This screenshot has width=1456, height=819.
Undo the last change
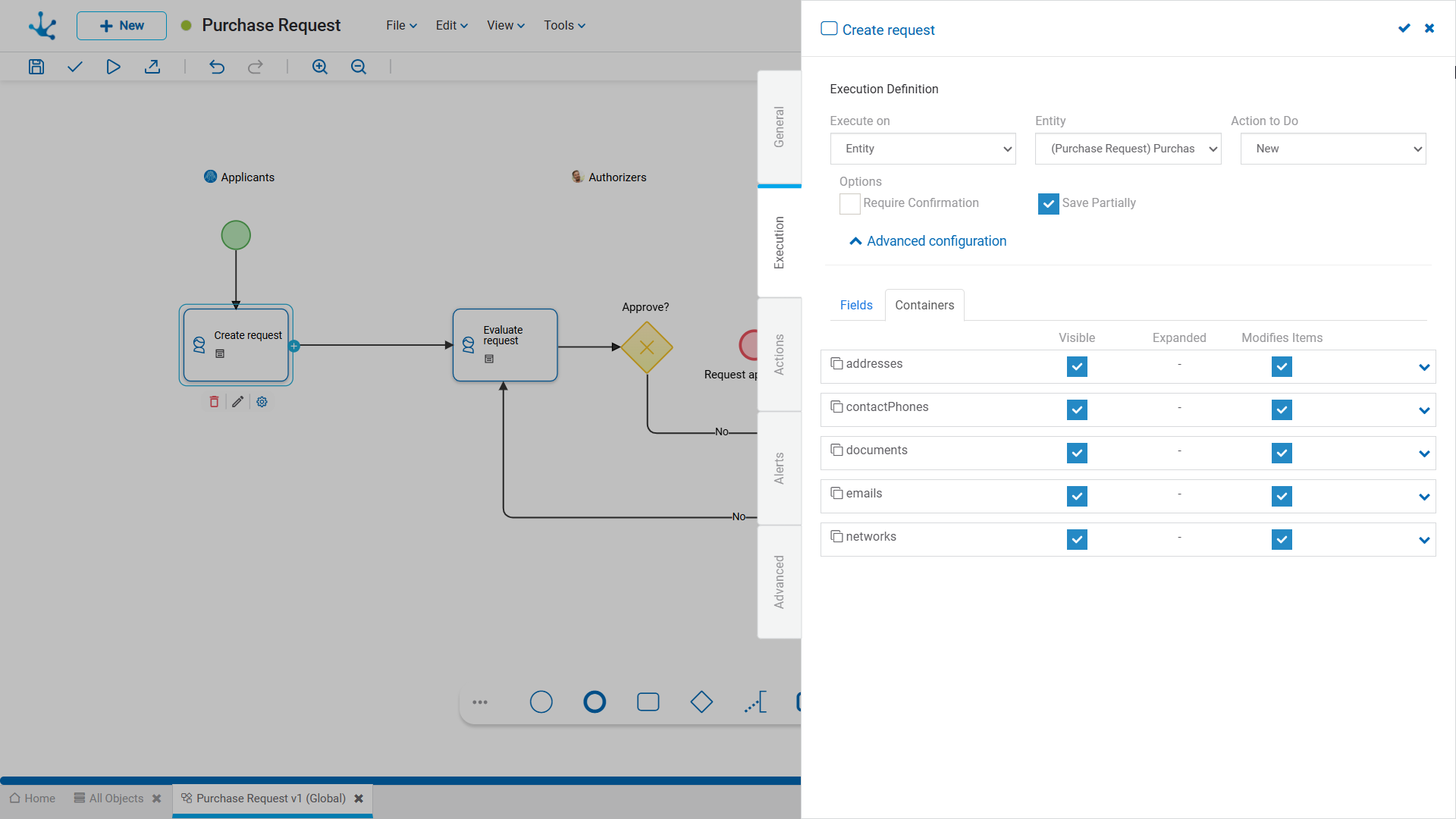coord(217,67)
